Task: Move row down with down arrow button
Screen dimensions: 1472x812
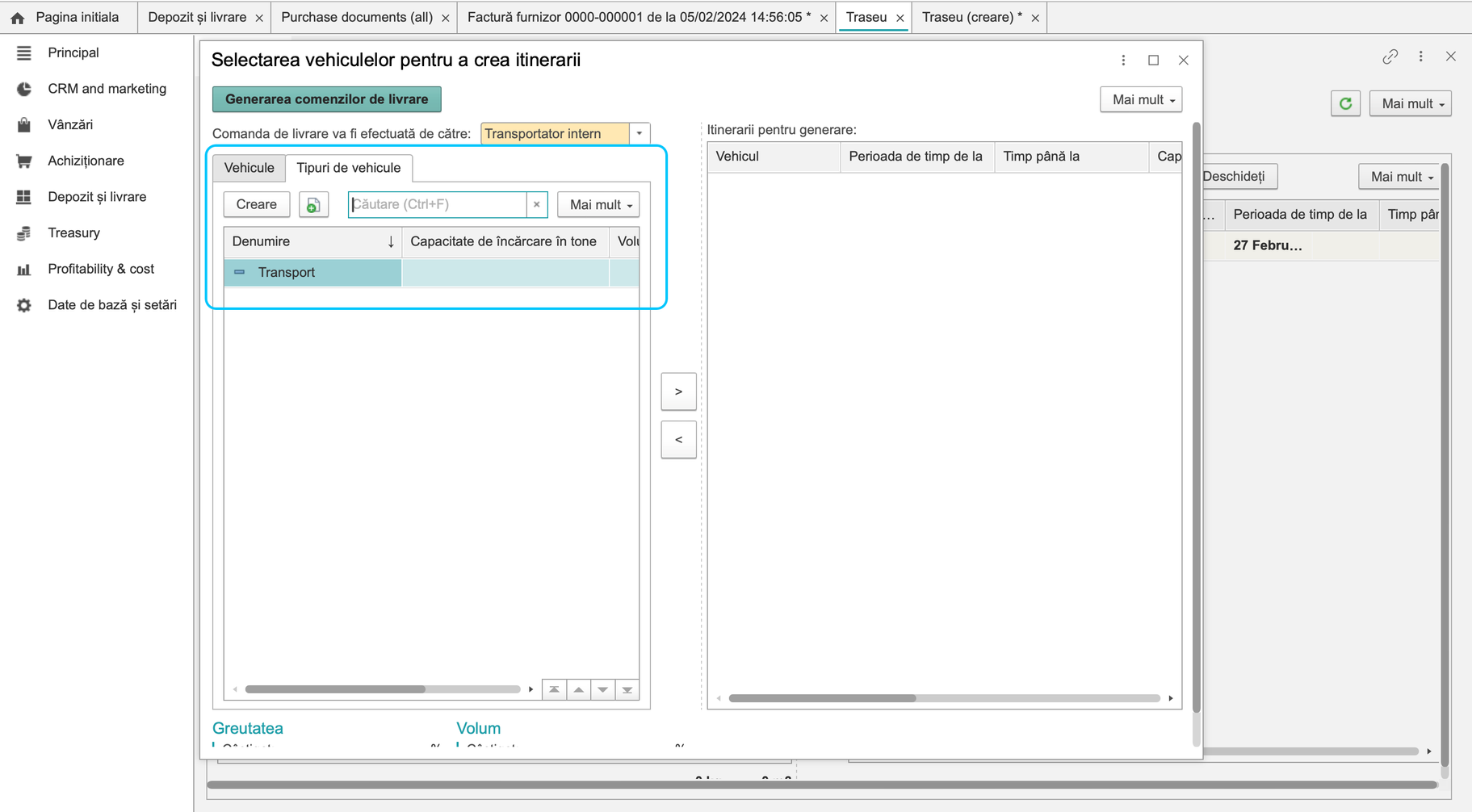Action: coord(602,689)
